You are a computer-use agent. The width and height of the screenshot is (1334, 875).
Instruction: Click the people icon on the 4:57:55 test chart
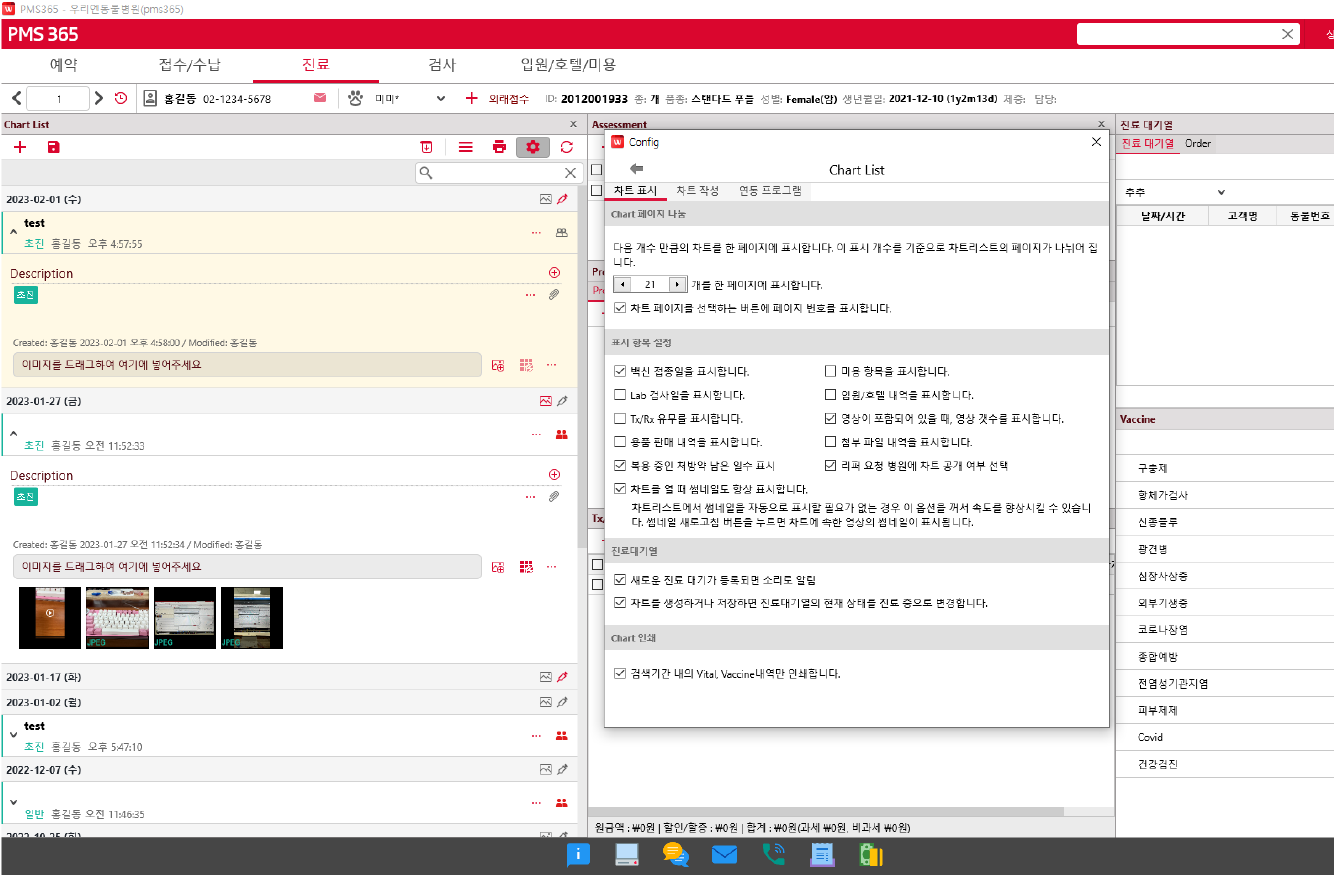click(x=561, y=233)
